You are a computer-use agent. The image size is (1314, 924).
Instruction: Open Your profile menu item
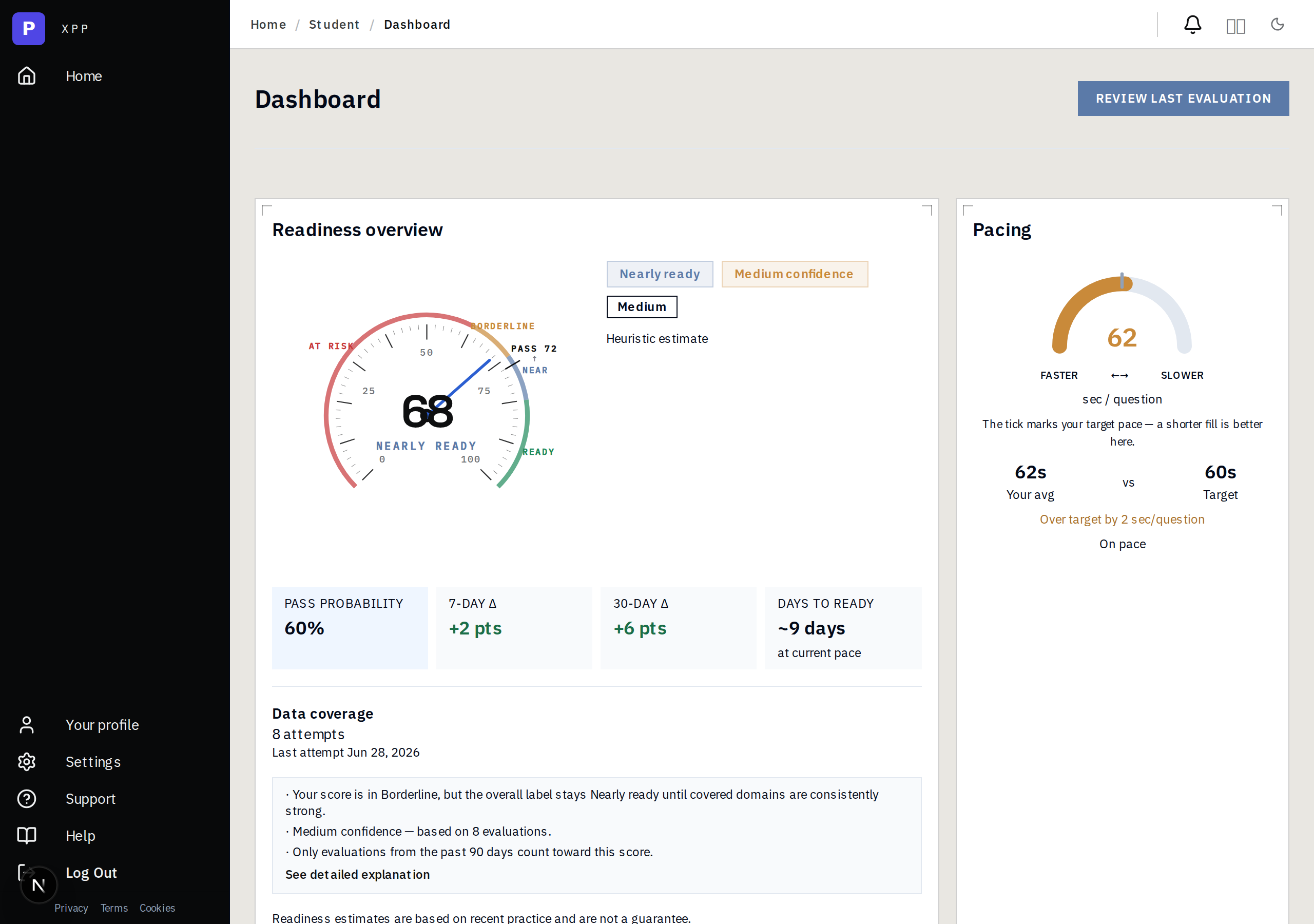coord(103,725)
